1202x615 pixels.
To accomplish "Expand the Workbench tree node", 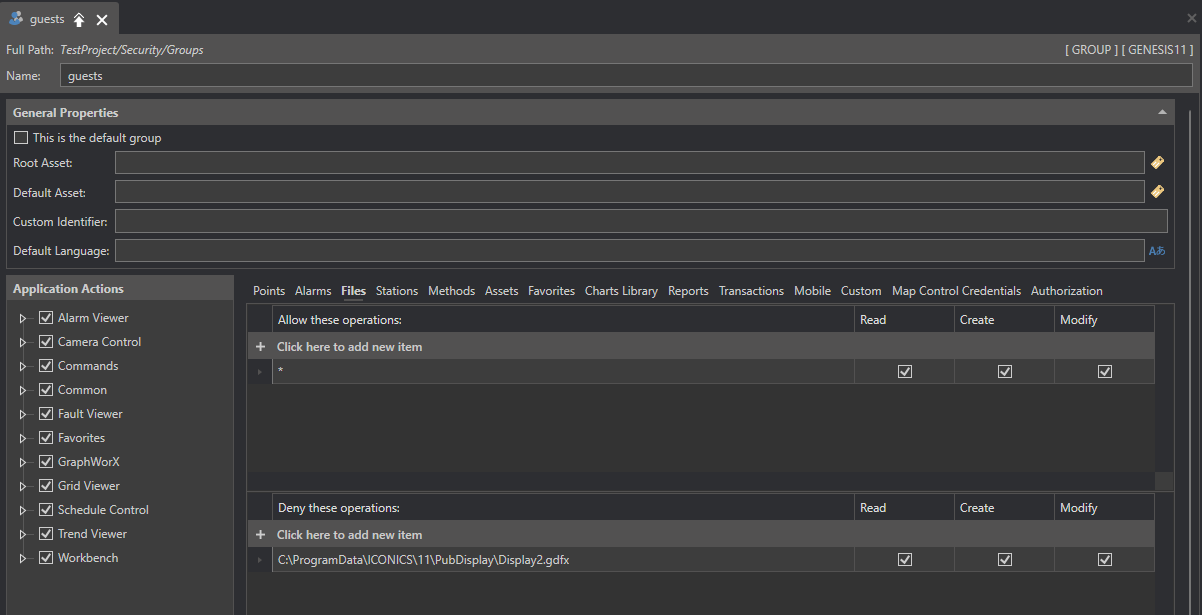I will coord(24,558).
